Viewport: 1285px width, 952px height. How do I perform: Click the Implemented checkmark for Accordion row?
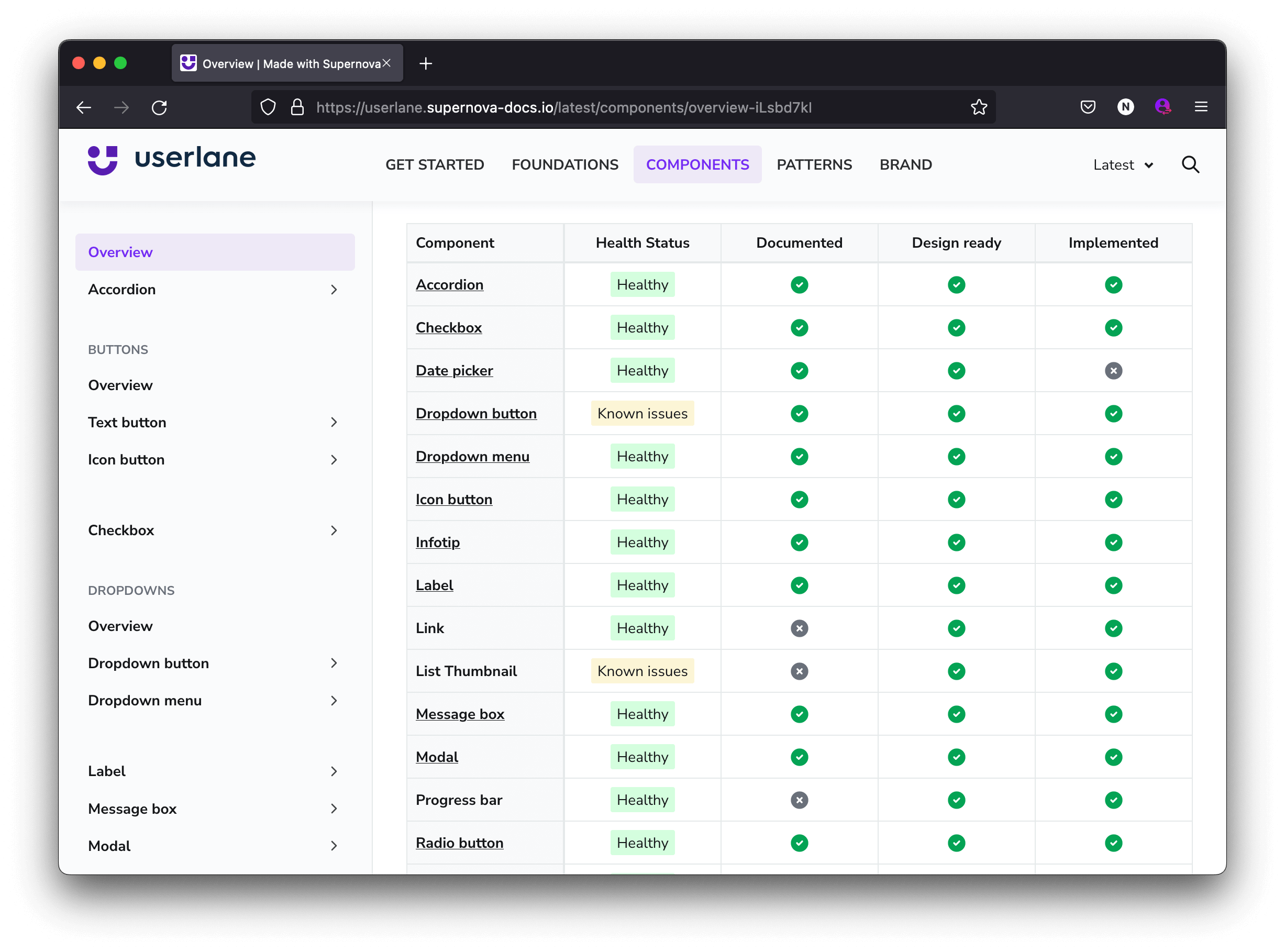pyautogui.click(x=1113, y=284)
